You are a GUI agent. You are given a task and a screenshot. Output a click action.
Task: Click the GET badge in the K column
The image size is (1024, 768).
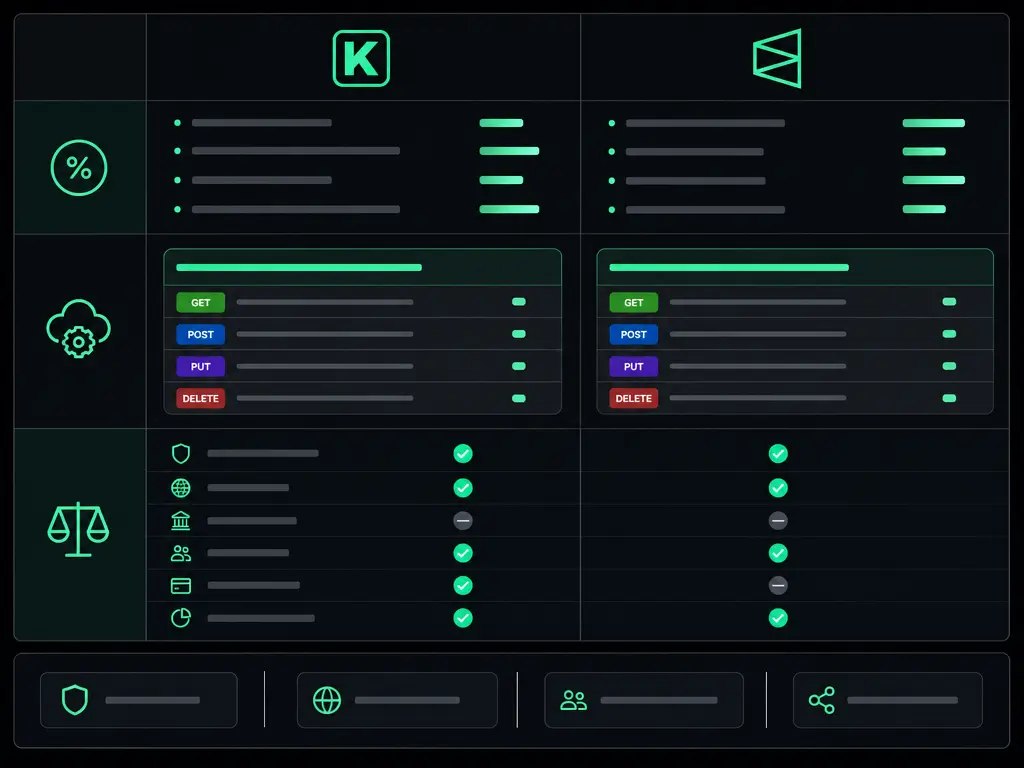200,302
